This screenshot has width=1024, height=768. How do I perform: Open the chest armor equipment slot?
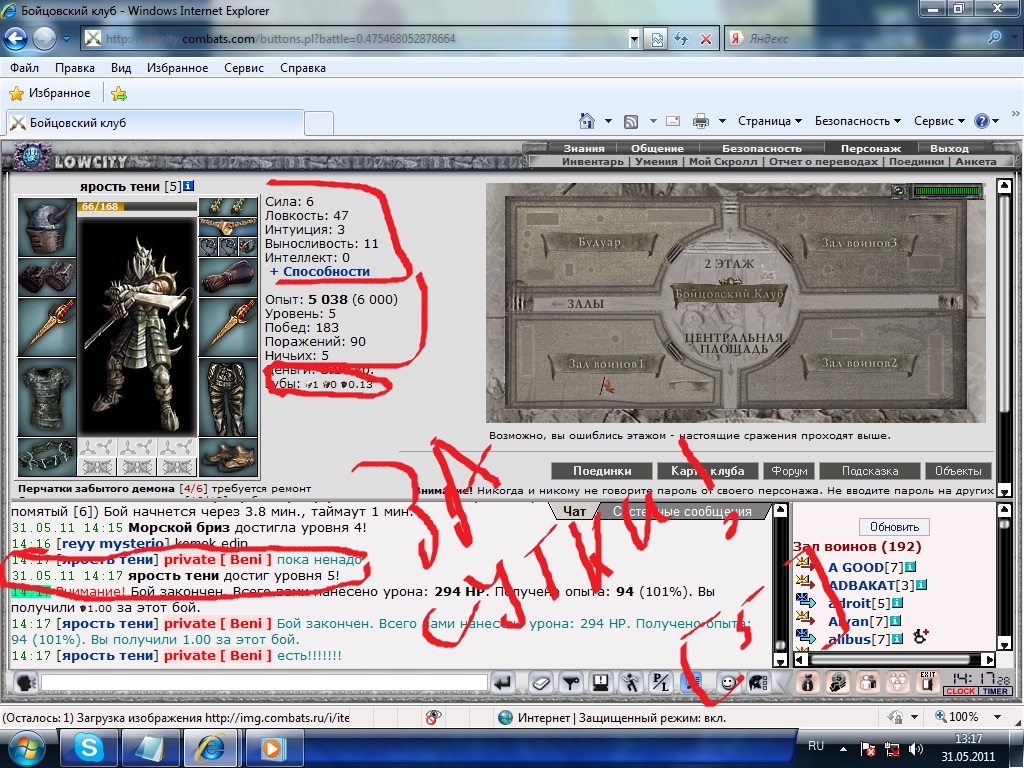(x=47, y=399)
